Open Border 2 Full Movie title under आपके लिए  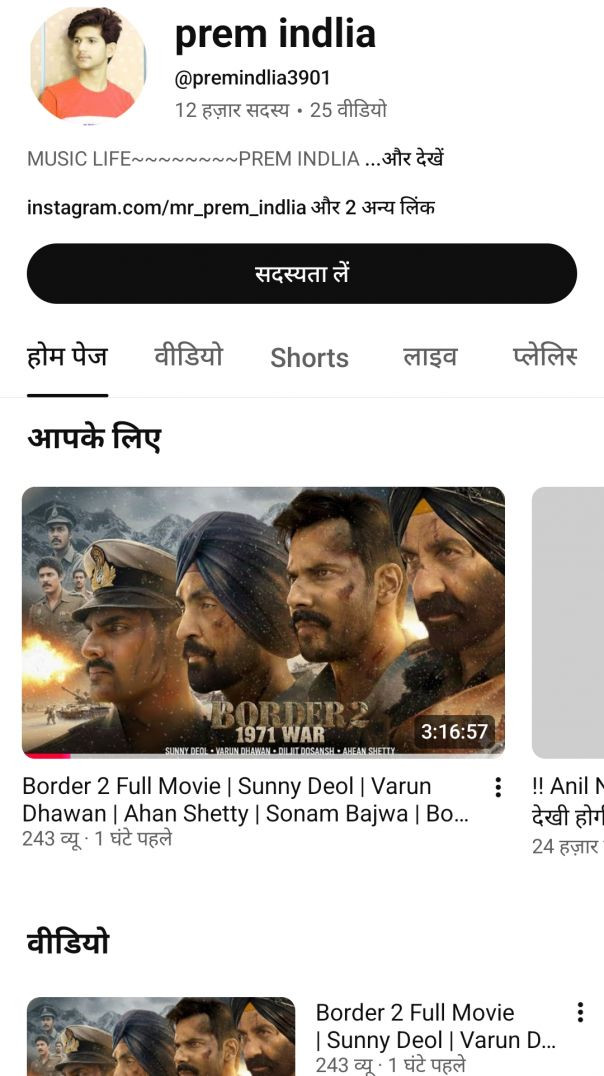pos(245,799)
